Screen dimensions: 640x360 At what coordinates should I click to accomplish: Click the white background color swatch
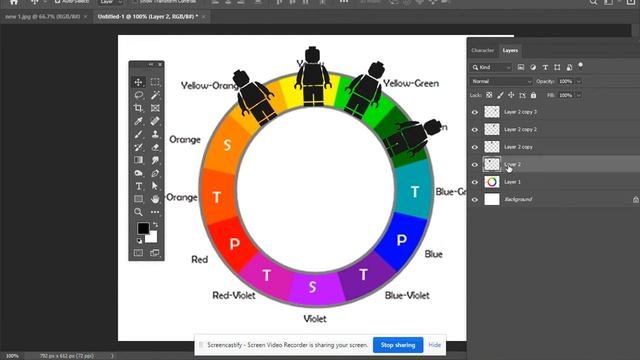coord(152,238)
